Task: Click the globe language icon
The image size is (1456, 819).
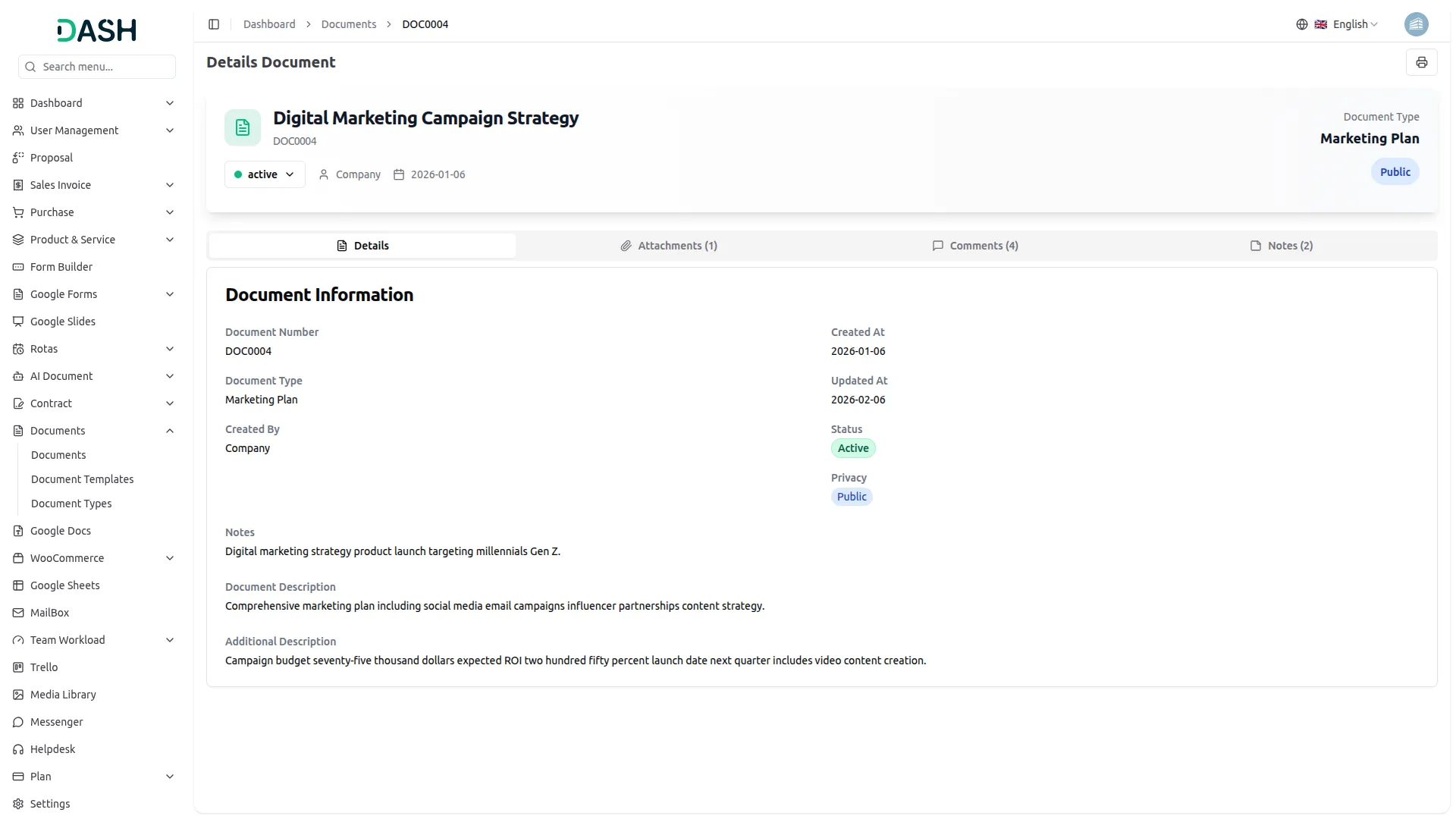Action: 1301,24
